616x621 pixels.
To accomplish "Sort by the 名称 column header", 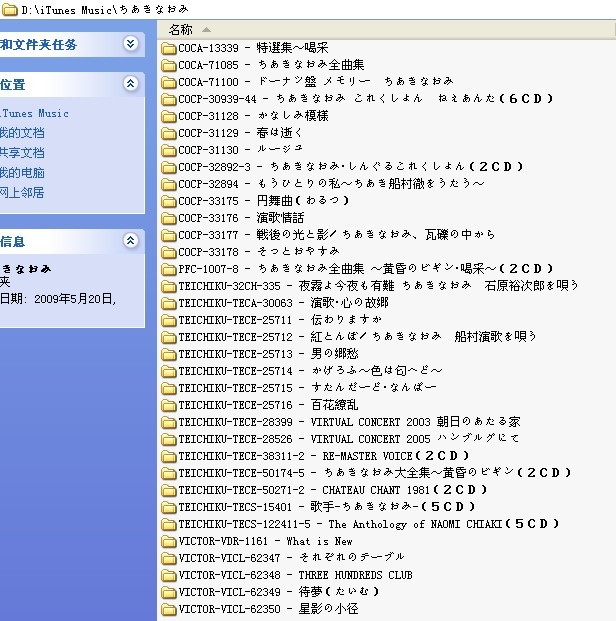I will (x=180, y=29).
